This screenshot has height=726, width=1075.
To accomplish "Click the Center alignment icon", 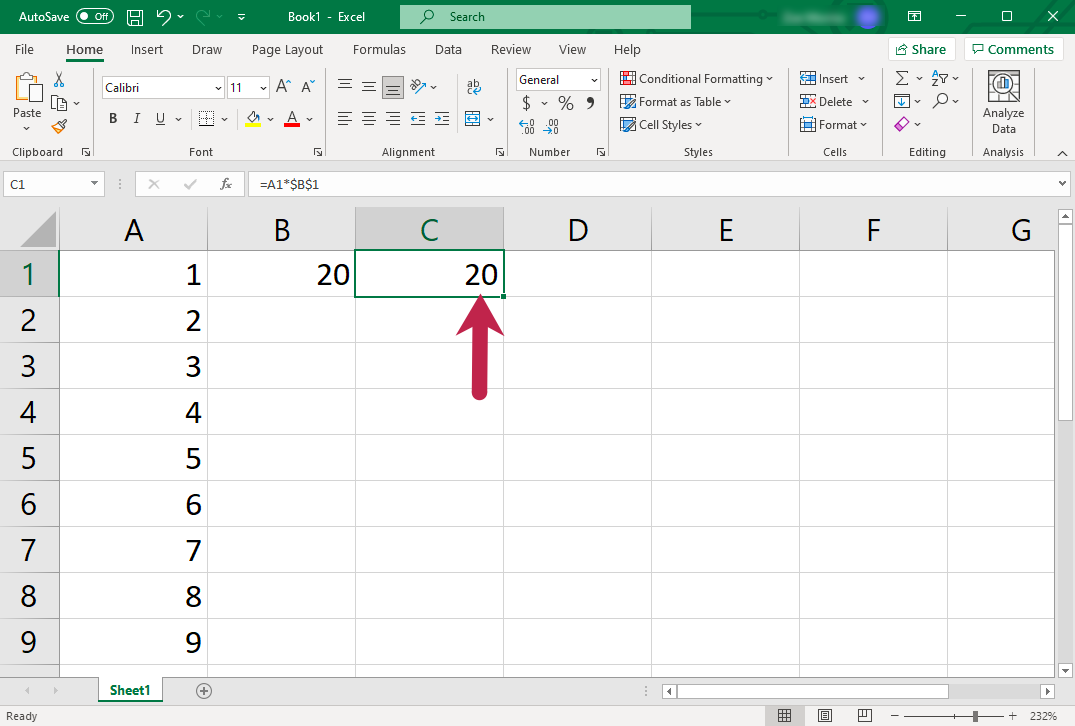I will pyautogui.click(x=369, y=119).
